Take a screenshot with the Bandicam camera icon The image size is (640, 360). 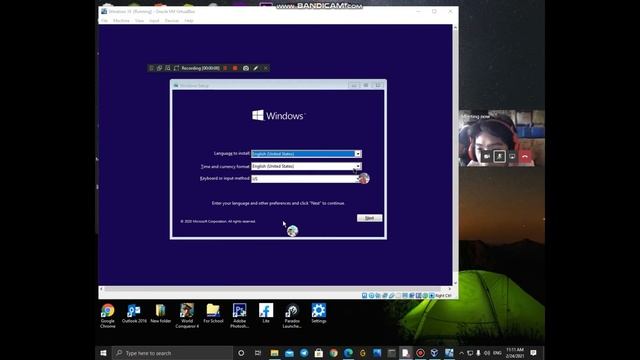246,68
